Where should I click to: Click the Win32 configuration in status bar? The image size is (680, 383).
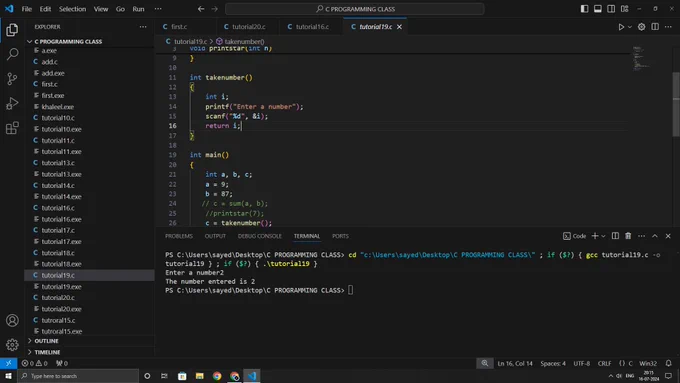[648, 363]
